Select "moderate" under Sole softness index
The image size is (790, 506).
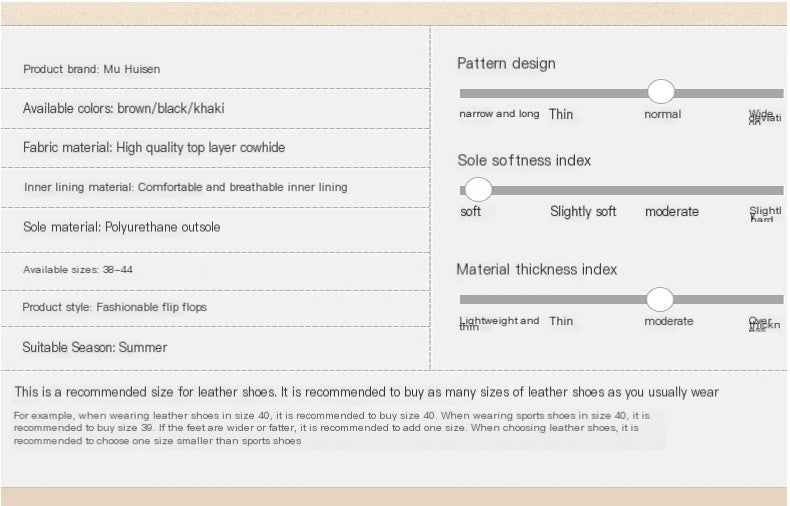click(672, 211)
